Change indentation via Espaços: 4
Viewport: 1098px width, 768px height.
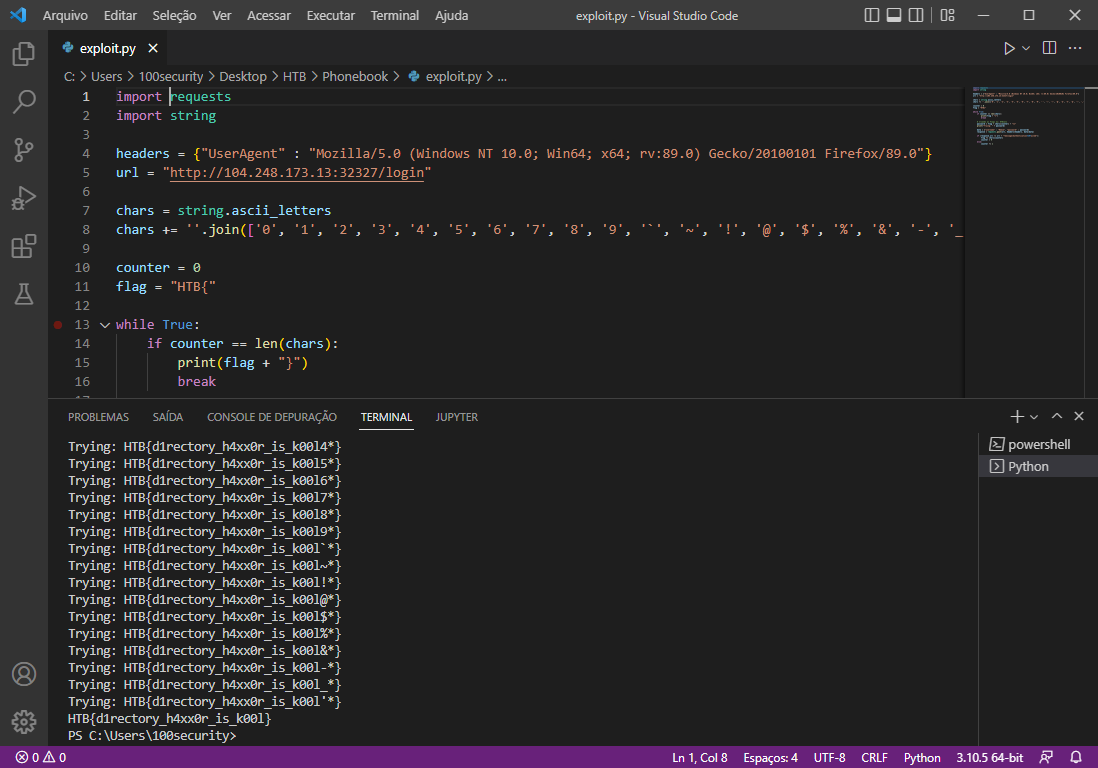(x=770, y=757)
